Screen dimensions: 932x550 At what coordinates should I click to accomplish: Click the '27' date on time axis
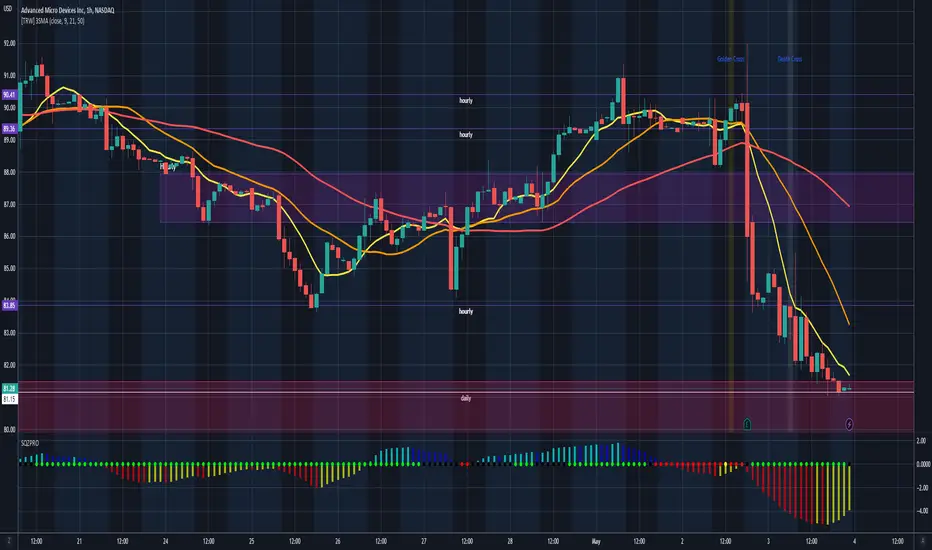tap(424, 541)
